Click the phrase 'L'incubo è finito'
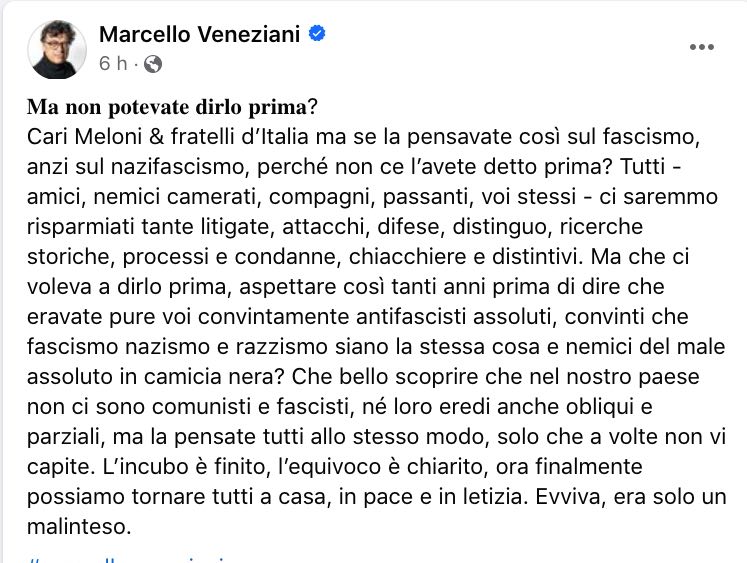747x563 pixels. coord(184,467)
